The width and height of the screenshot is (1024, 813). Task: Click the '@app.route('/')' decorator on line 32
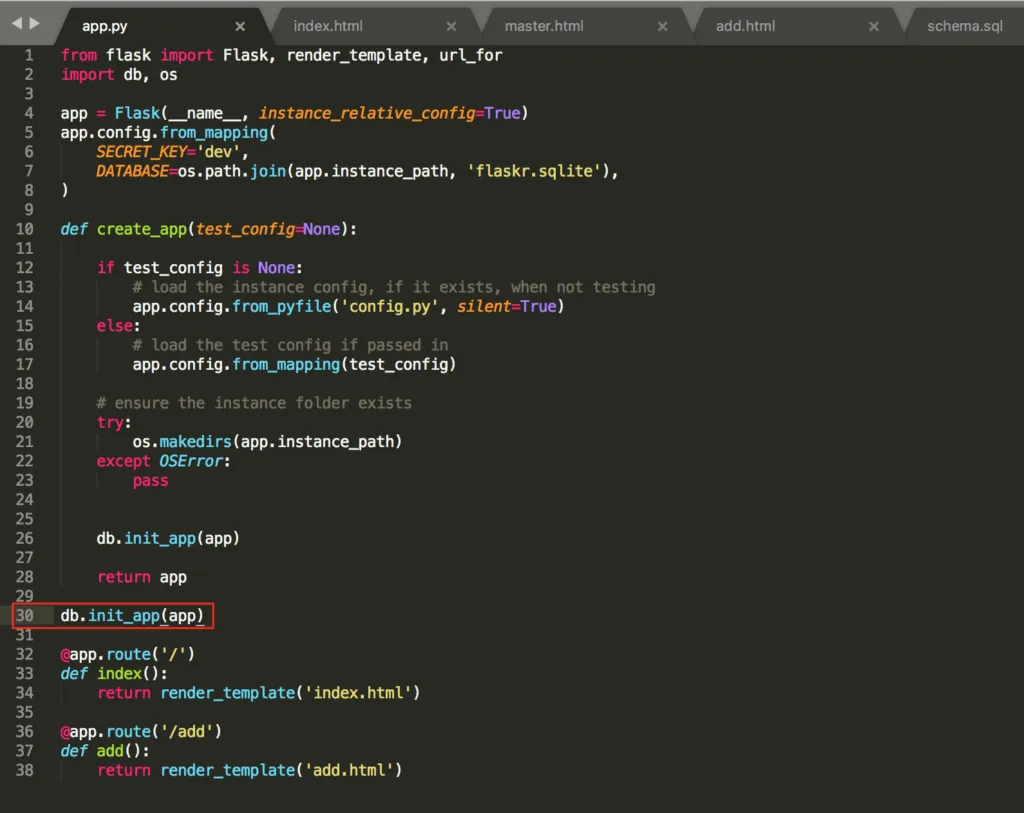click(x=127, y=654)
